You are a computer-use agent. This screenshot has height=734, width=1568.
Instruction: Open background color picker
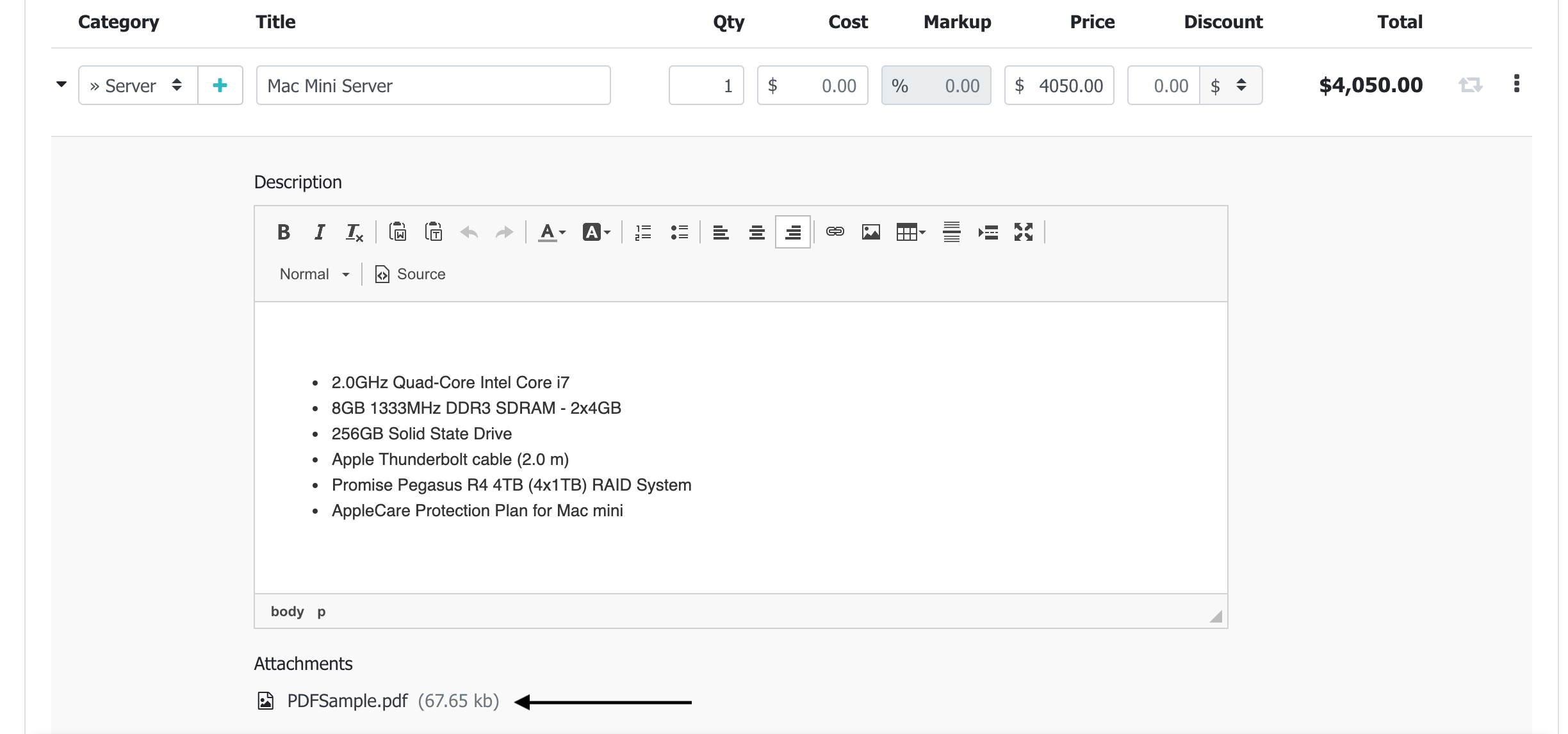pos(596,232)
